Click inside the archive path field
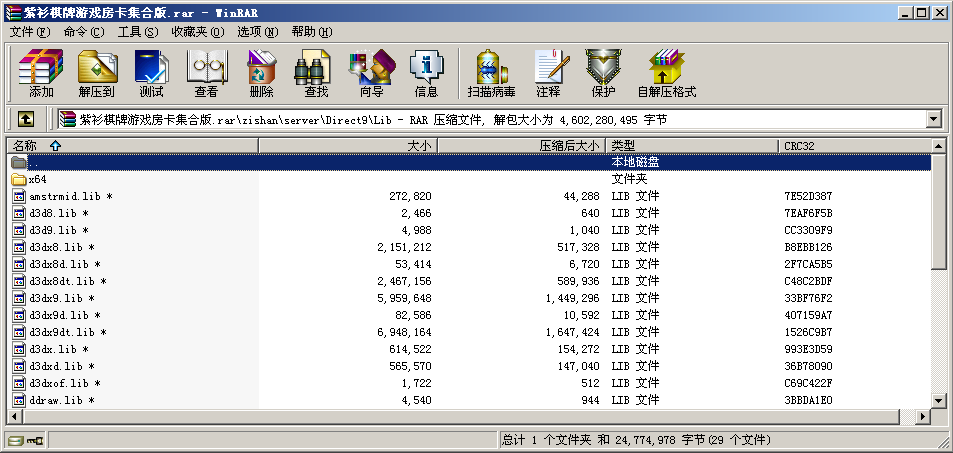Image resolution: width=953 pixels, height=453 pixels. pyautogui.click(x=492, y=119)
